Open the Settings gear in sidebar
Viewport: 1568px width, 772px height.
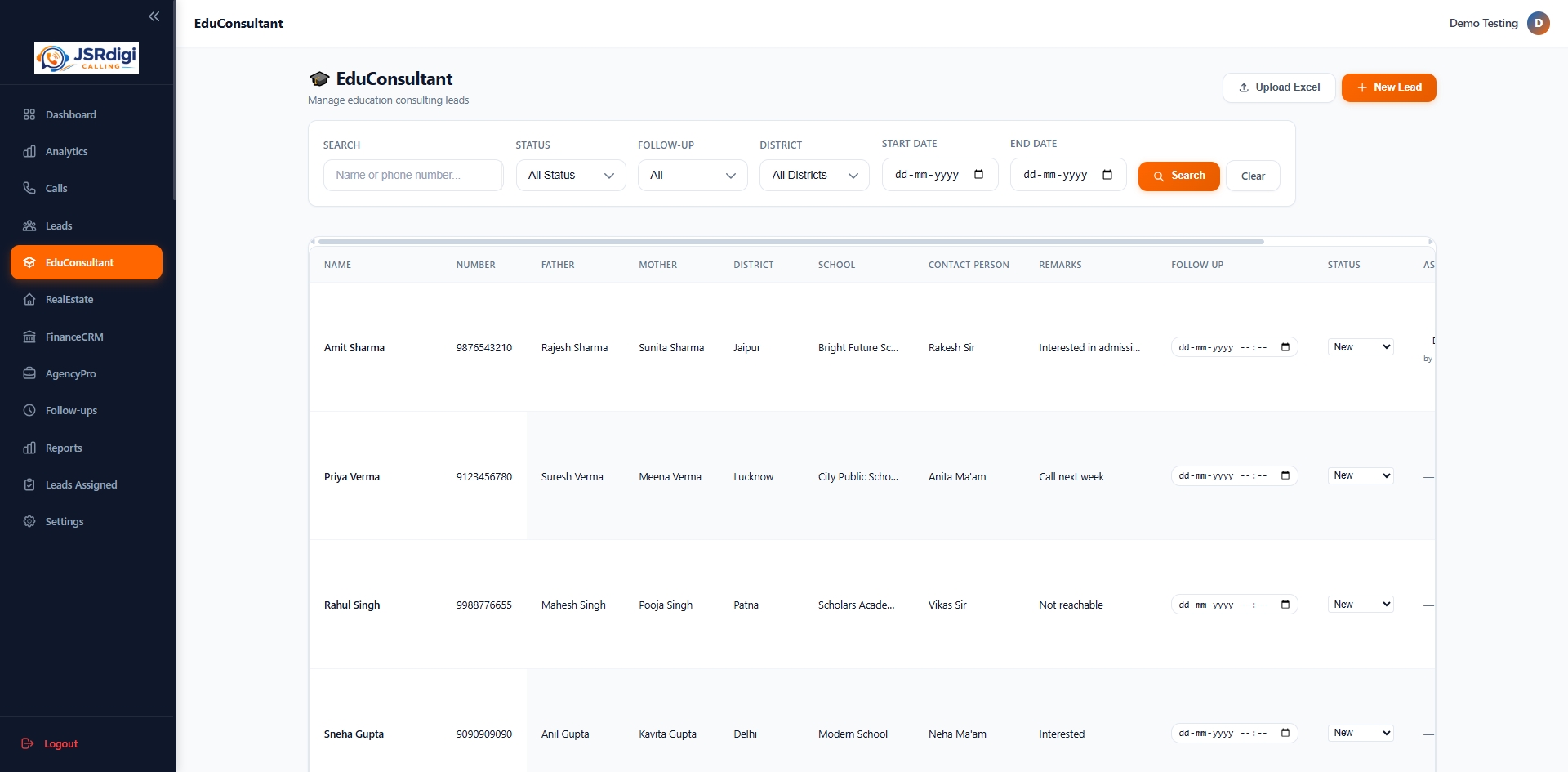pos(29,521)
